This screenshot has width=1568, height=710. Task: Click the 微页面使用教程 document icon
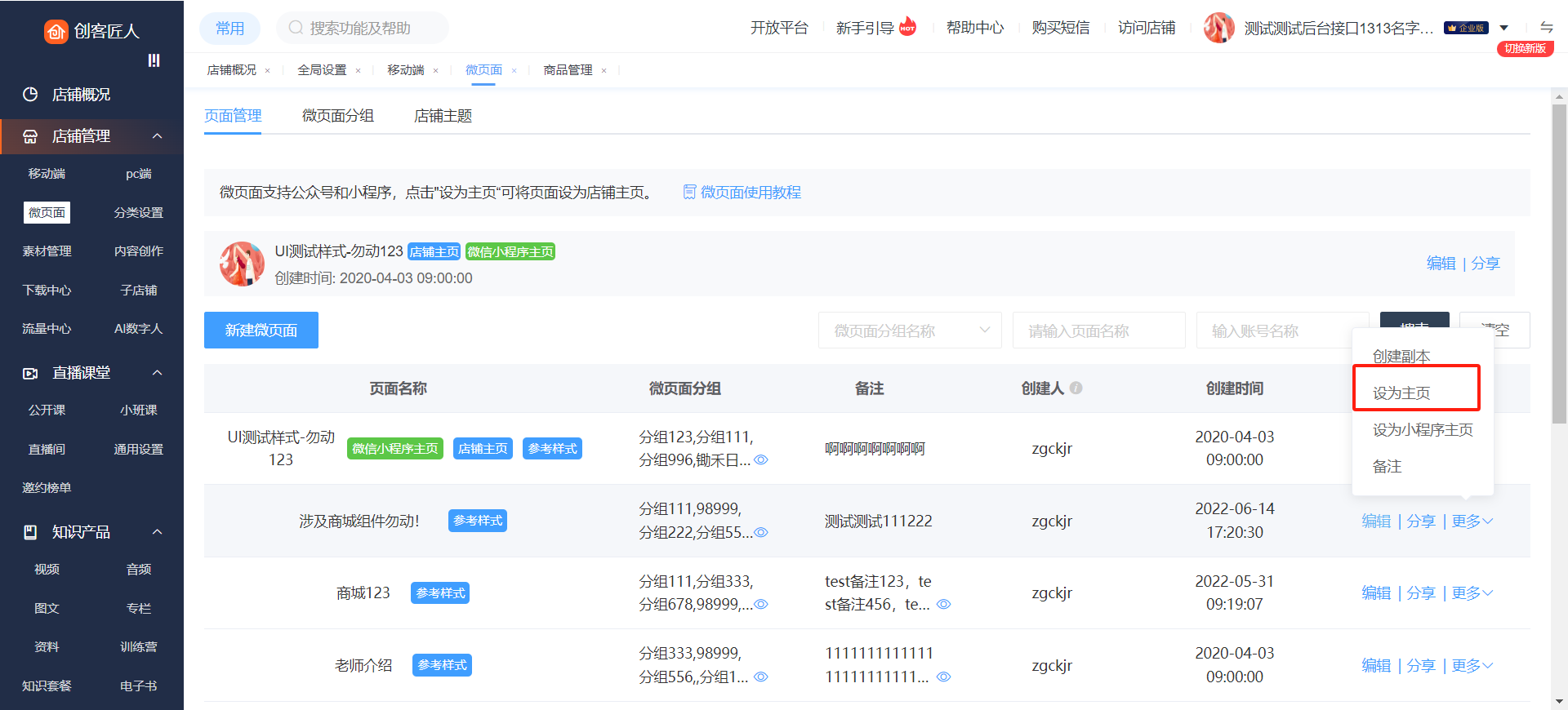click(689, 192)
